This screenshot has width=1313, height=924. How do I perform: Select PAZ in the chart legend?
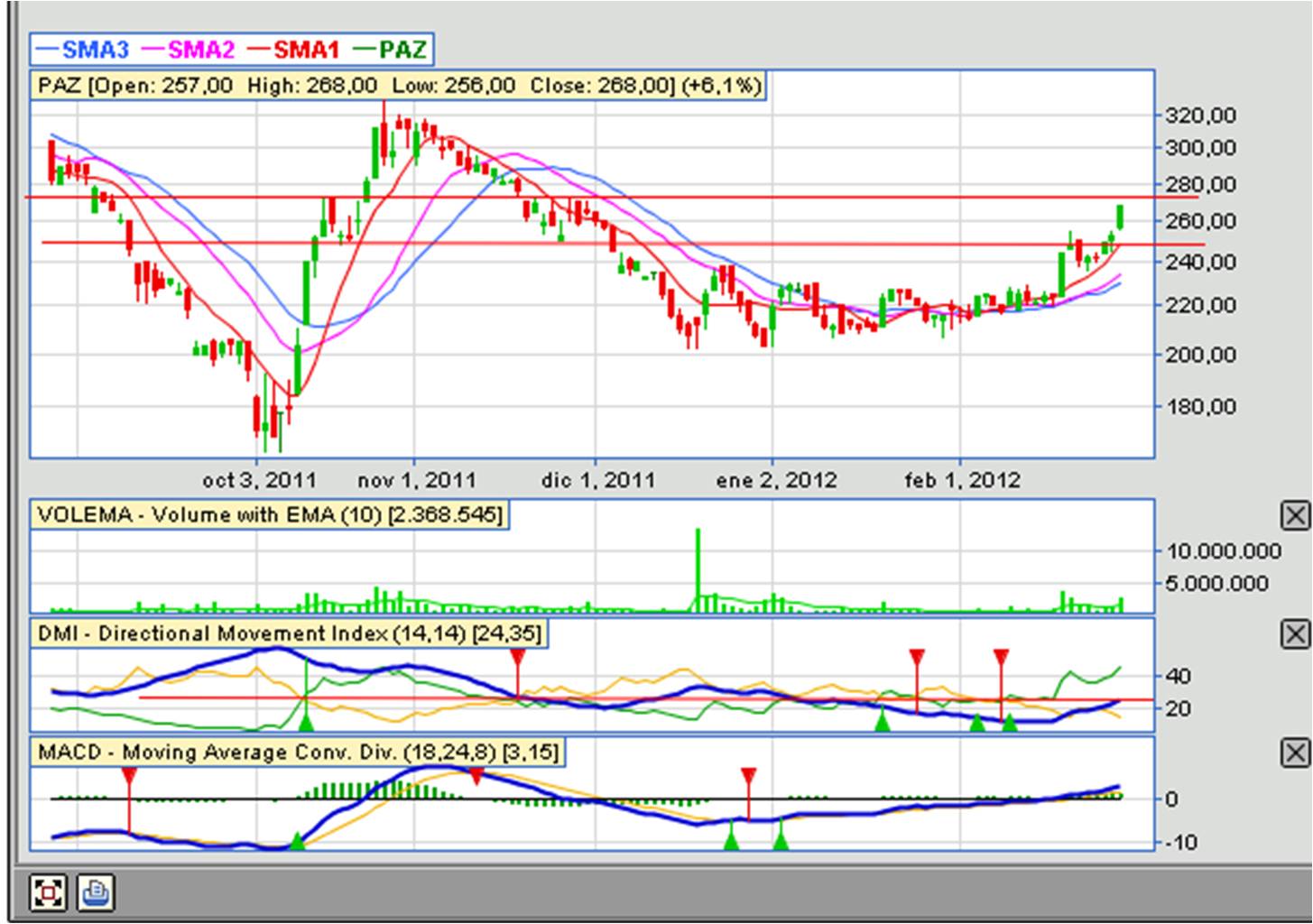click(391, 50)
